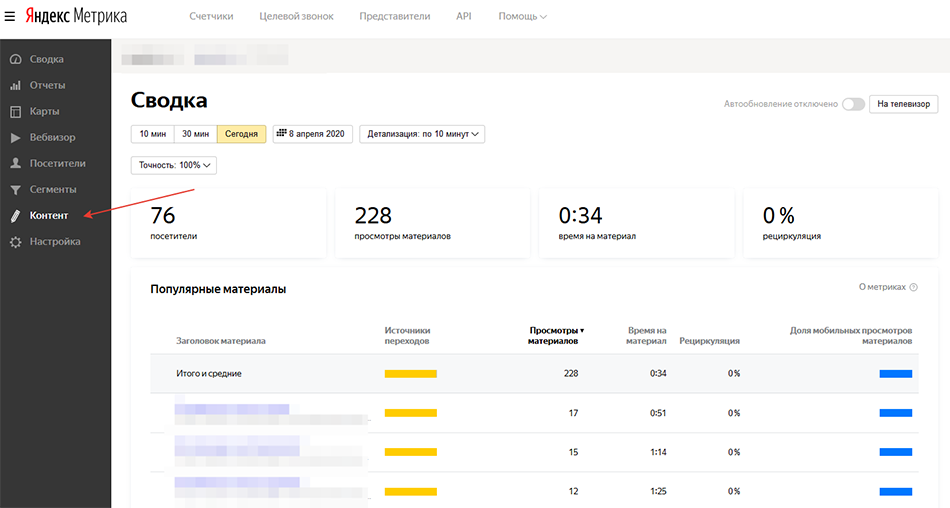Image resolution: width=950 pixels, height=508 pixels.
Task: Open Счетчики in top navigation
Action: click(x=211, y=16)
